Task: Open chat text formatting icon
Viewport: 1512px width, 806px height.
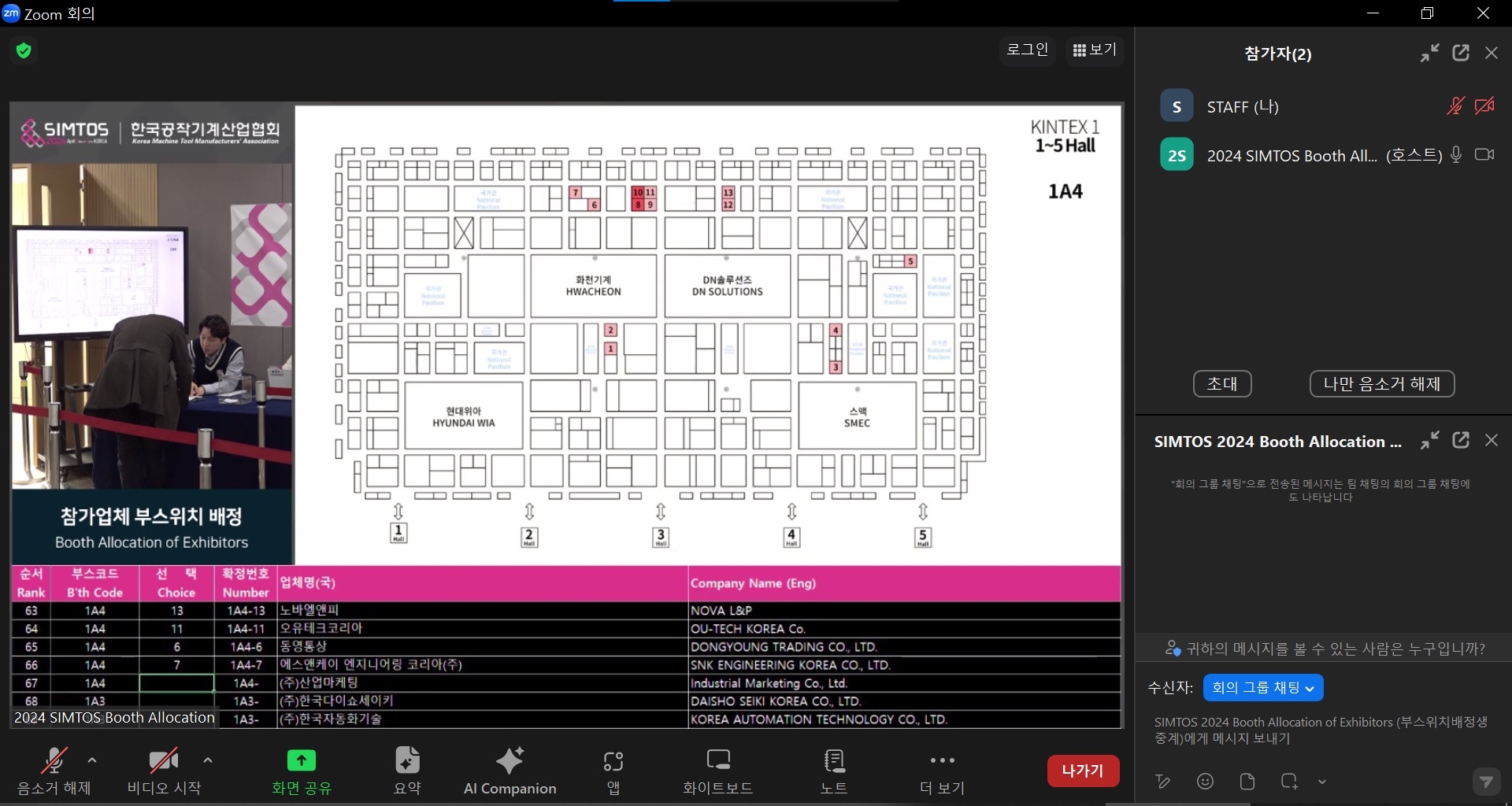Action: coord(1163,782)
